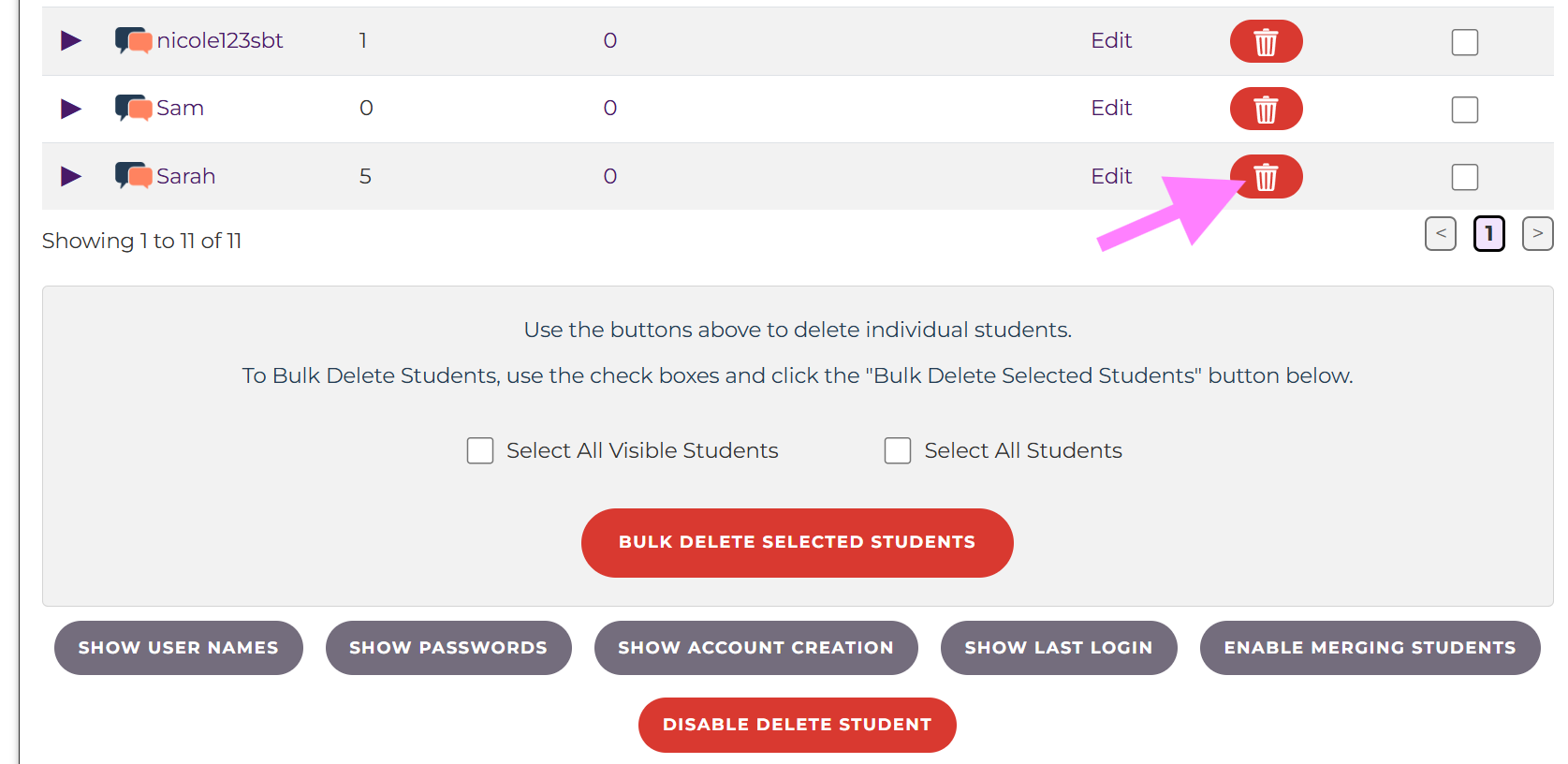Click Show Passwords button
This screenshot has width=1568, height=764.
tap(448, 648)
